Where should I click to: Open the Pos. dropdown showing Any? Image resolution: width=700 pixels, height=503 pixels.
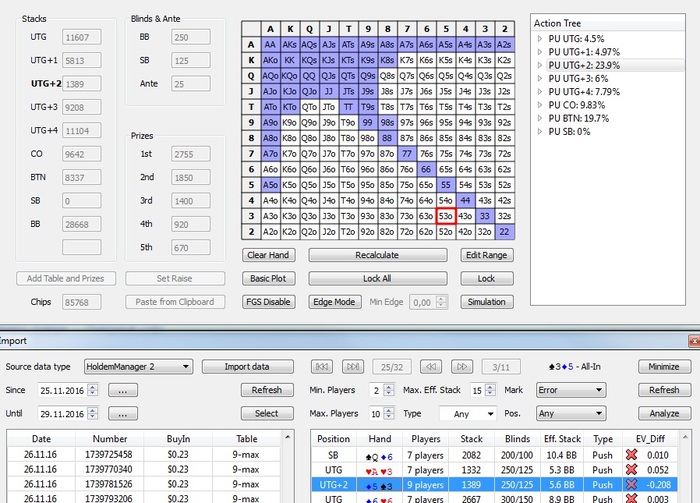click(x=571, y=413)
